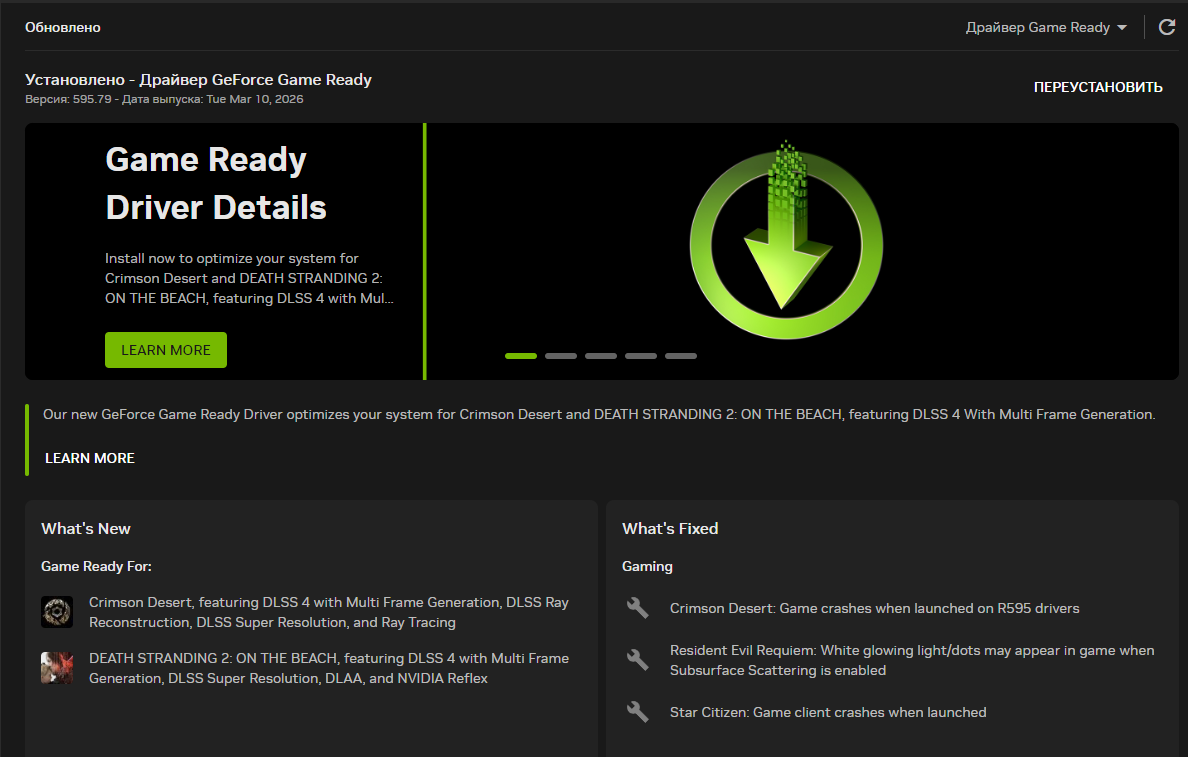Select the DEATH STRANDING 2: ON THE BEACH entry
The width and height of the screenshot is (1188, 757).
[329, 668]
